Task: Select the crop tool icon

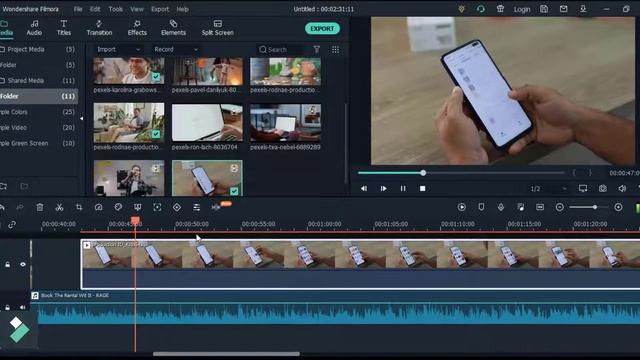Action: point(79,207)
